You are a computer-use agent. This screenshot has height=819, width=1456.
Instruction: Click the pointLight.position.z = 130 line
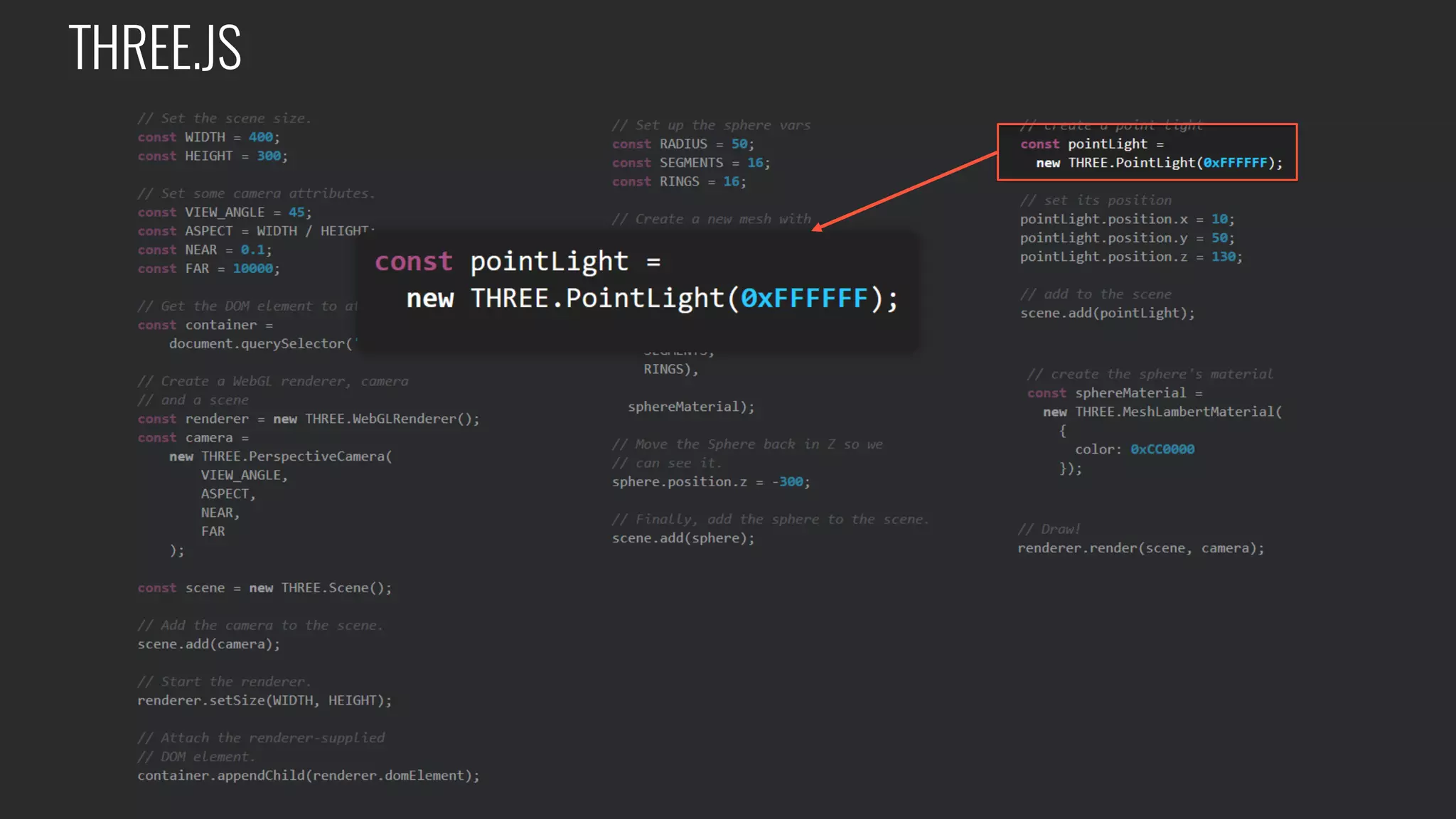pyautogui.click(x=1131, y=257)
